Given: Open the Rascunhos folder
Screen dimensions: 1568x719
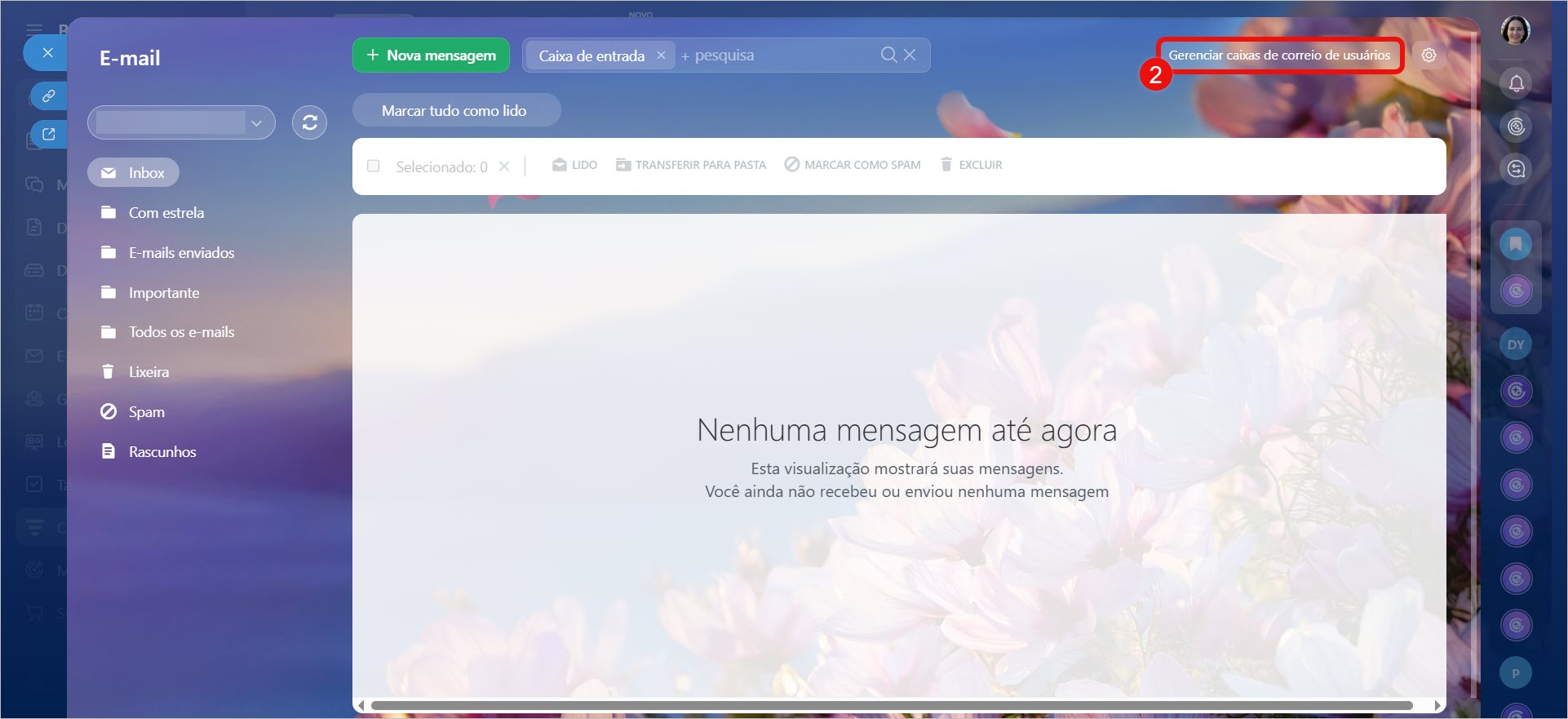Looking at the screenshot, I should [162, 452].
